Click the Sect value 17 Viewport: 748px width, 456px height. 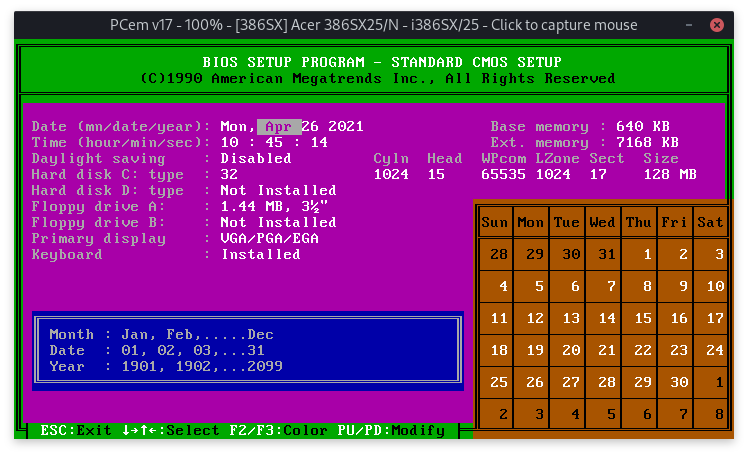tap(598, 174)
